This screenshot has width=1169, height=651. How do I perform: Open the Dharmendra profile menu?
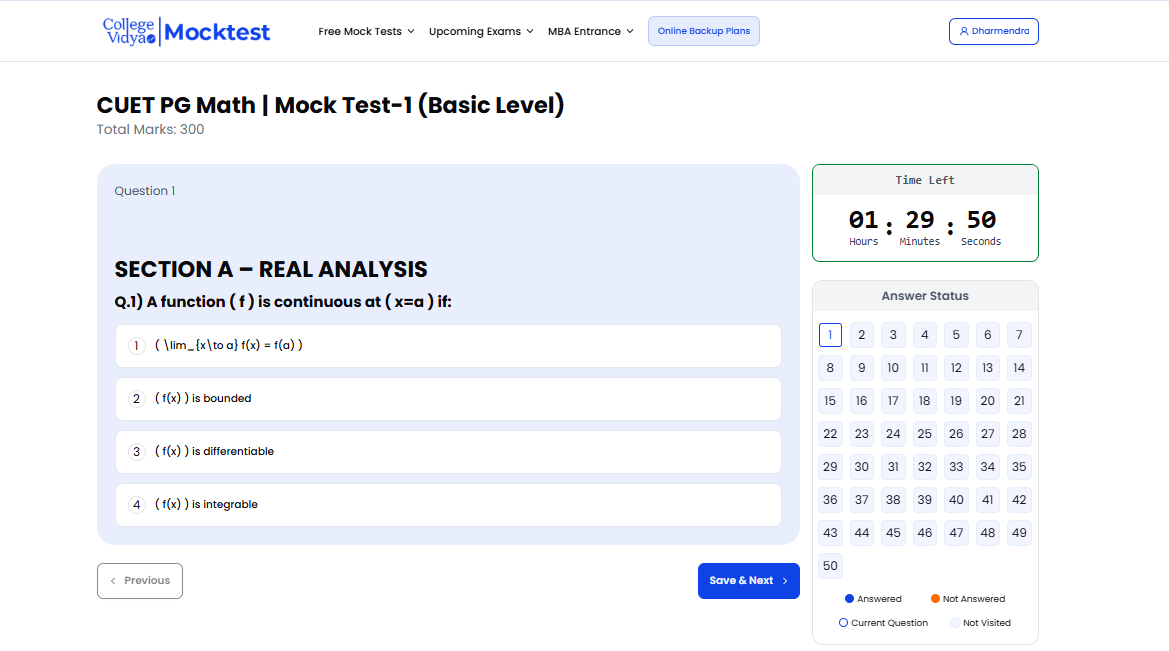(993, 31)
